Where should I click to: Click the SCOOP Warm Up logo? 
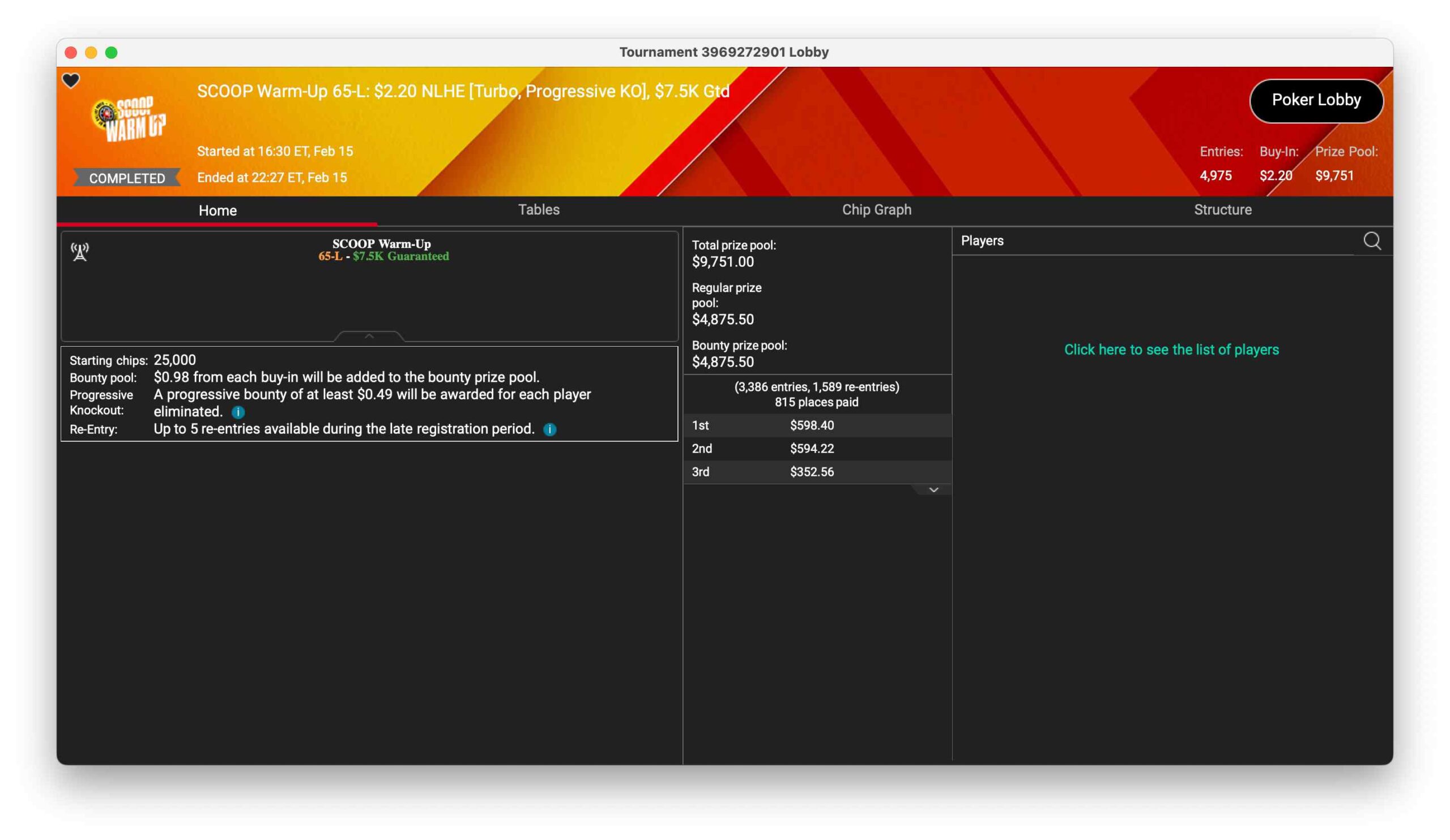pyautogui.click(x=130, y=118)
